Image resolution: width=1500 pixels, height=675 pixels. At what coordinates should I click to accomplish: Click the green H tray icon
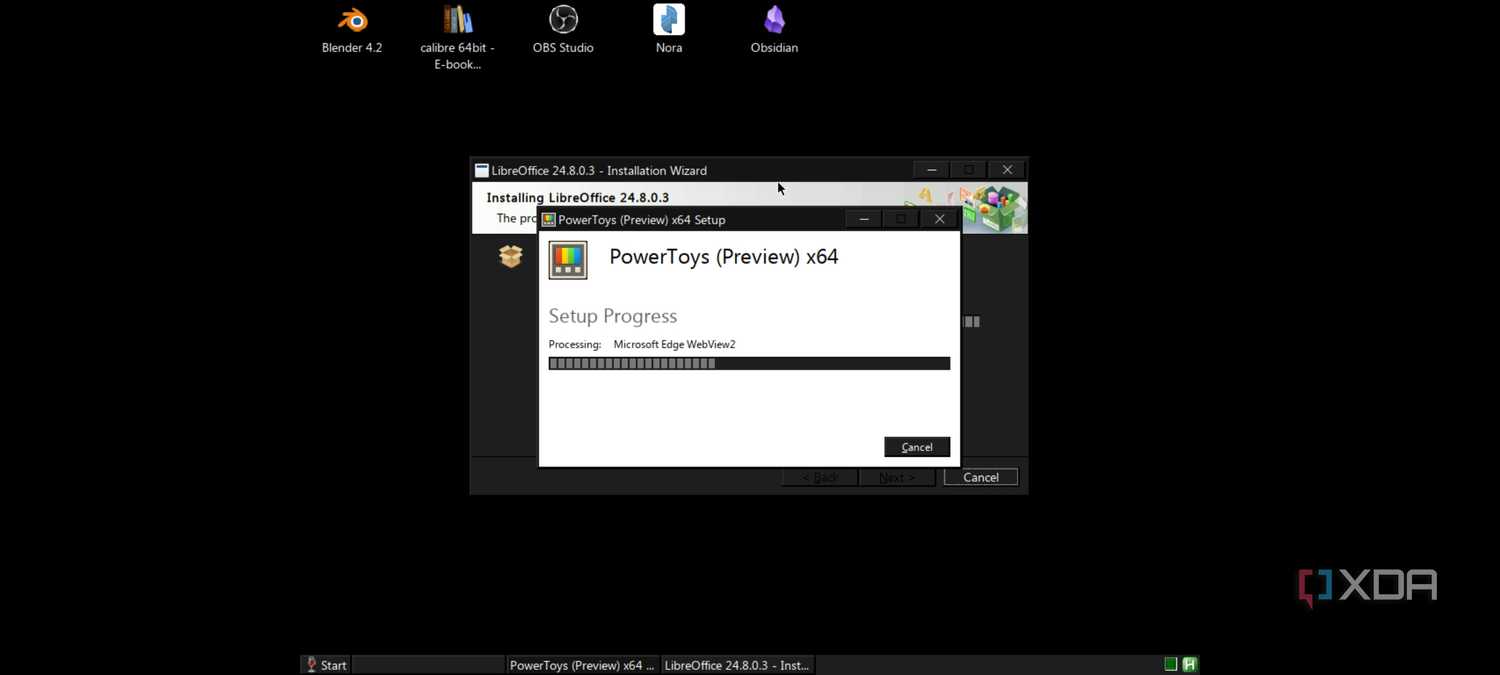click(1189, 664)
